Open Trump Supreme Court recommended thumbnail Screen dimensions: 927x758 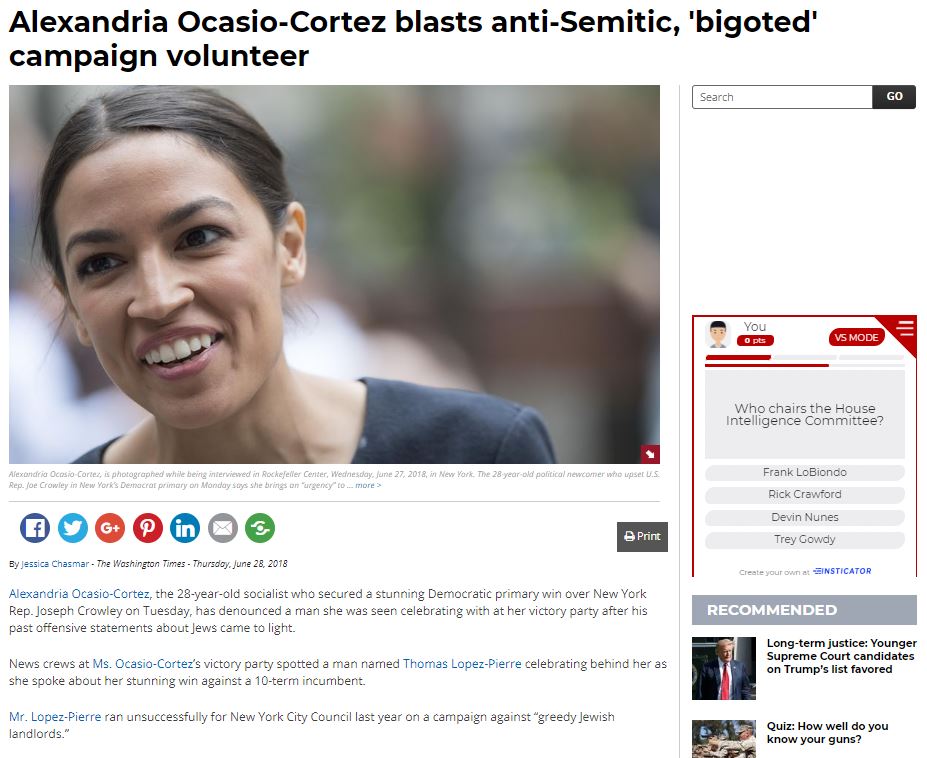[x=724, y=669]
